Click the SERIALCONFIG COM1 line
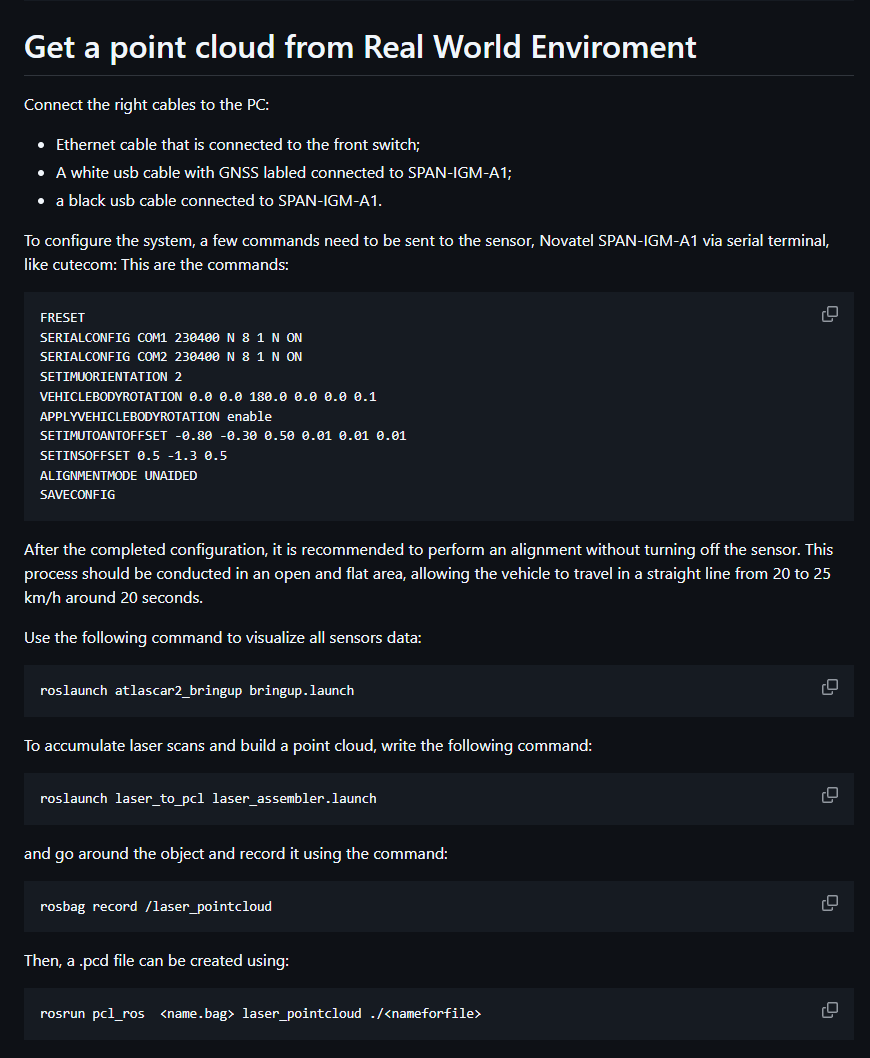Screen dimensions: 870x1058 (x=171, y=338)
